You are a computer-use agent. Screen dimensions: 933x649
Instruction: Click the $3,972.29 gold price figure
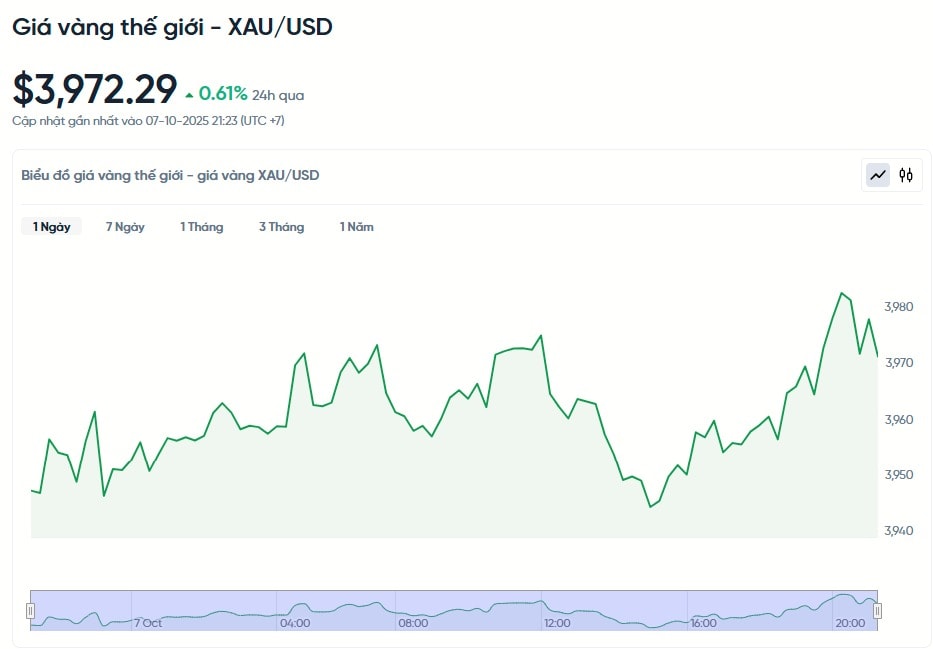pyautogui.click(x=95, y=89)
